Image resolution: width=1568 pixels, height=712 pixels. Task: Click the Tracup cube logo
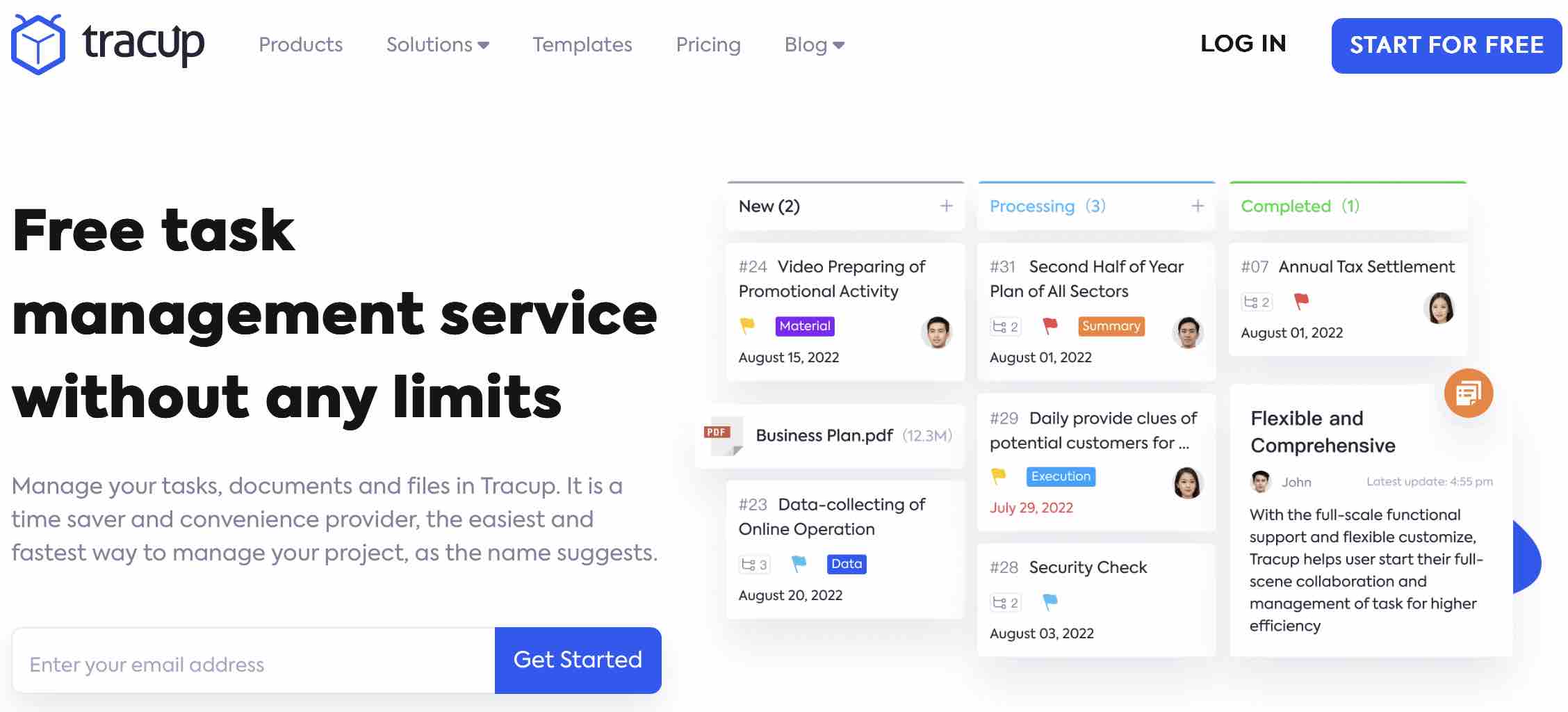coord(38,44)
